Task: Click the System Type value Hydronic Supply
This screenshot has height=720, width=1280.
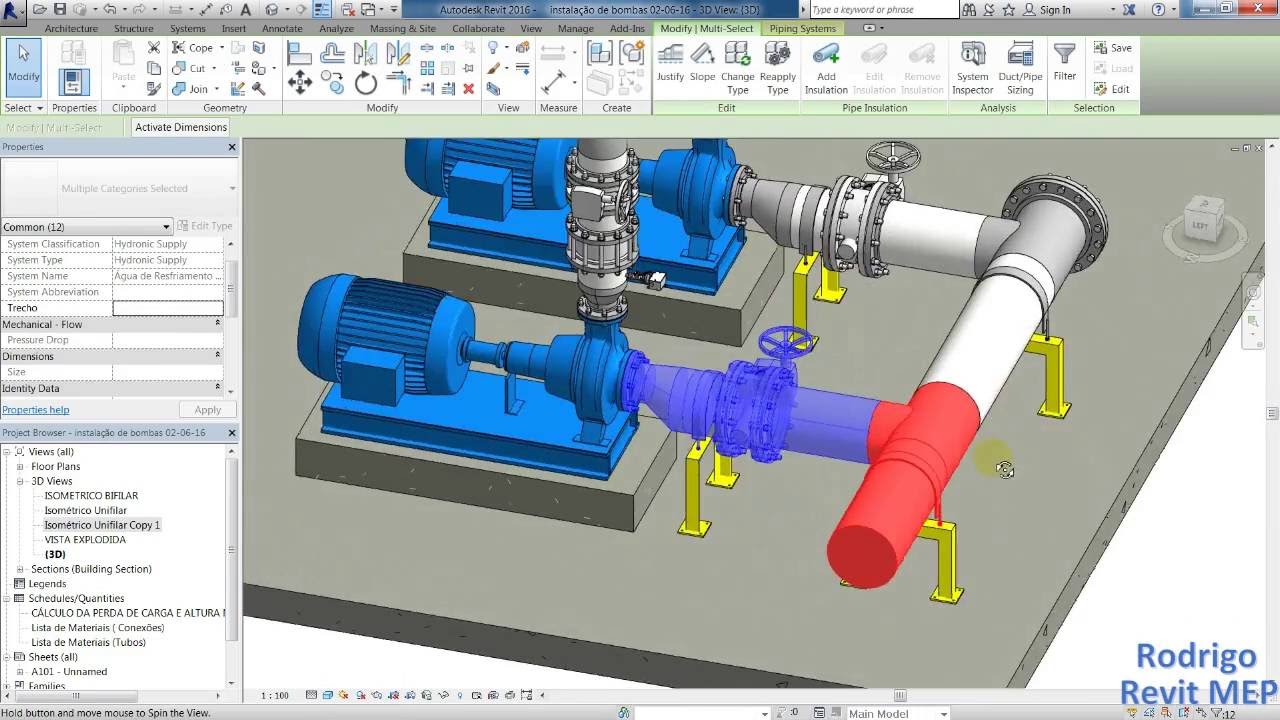Action: [168, 260]
